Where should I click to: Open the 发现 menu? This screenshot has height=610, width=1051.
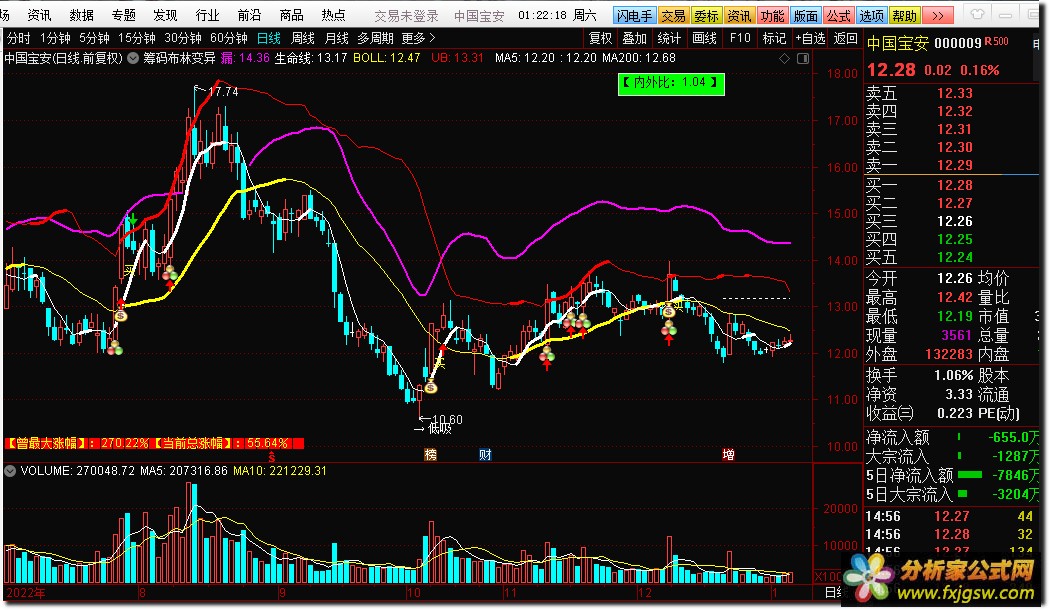pyautogui.click(x=165, y=15)
